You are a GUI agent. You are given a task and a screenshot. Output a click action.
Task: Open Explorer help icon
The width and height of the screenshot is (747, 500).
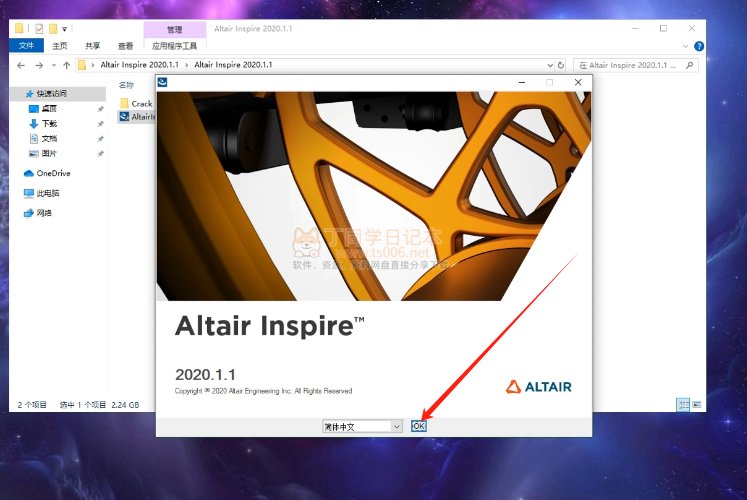pyautogui.click(x=698, y=46)
